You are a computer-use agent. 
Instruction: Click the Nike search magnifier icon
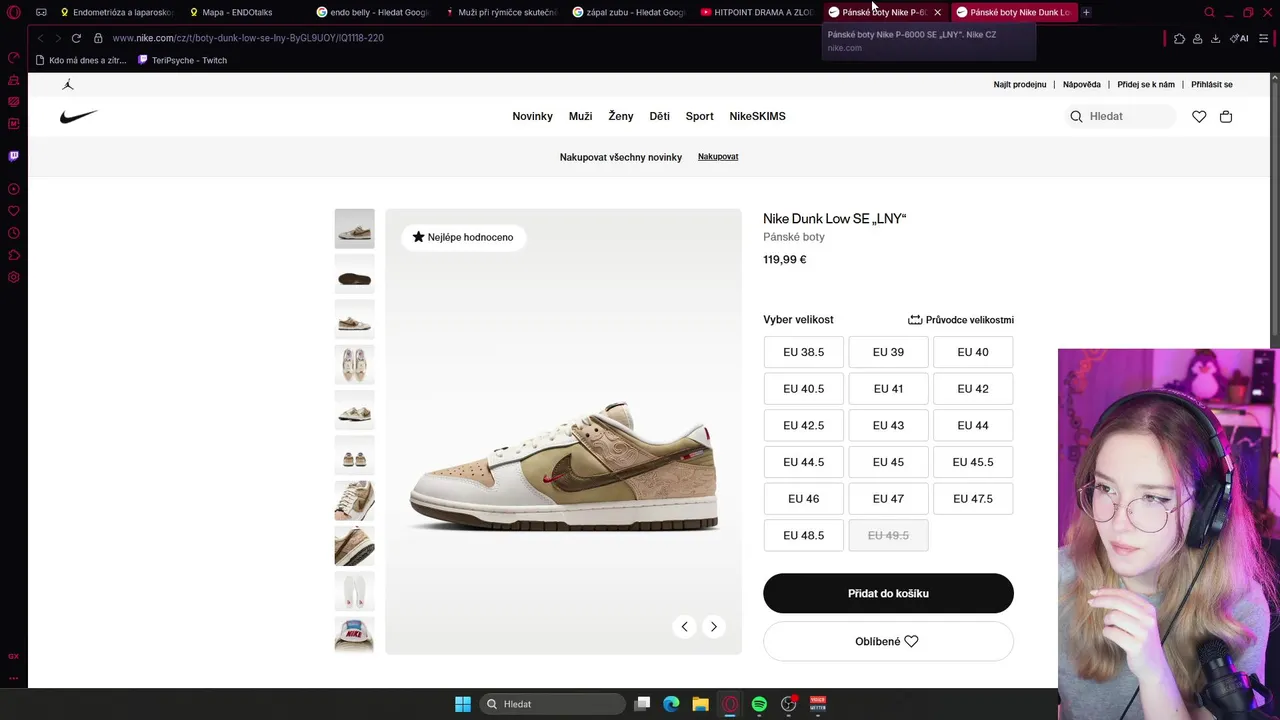click(x=1076, y=116)
